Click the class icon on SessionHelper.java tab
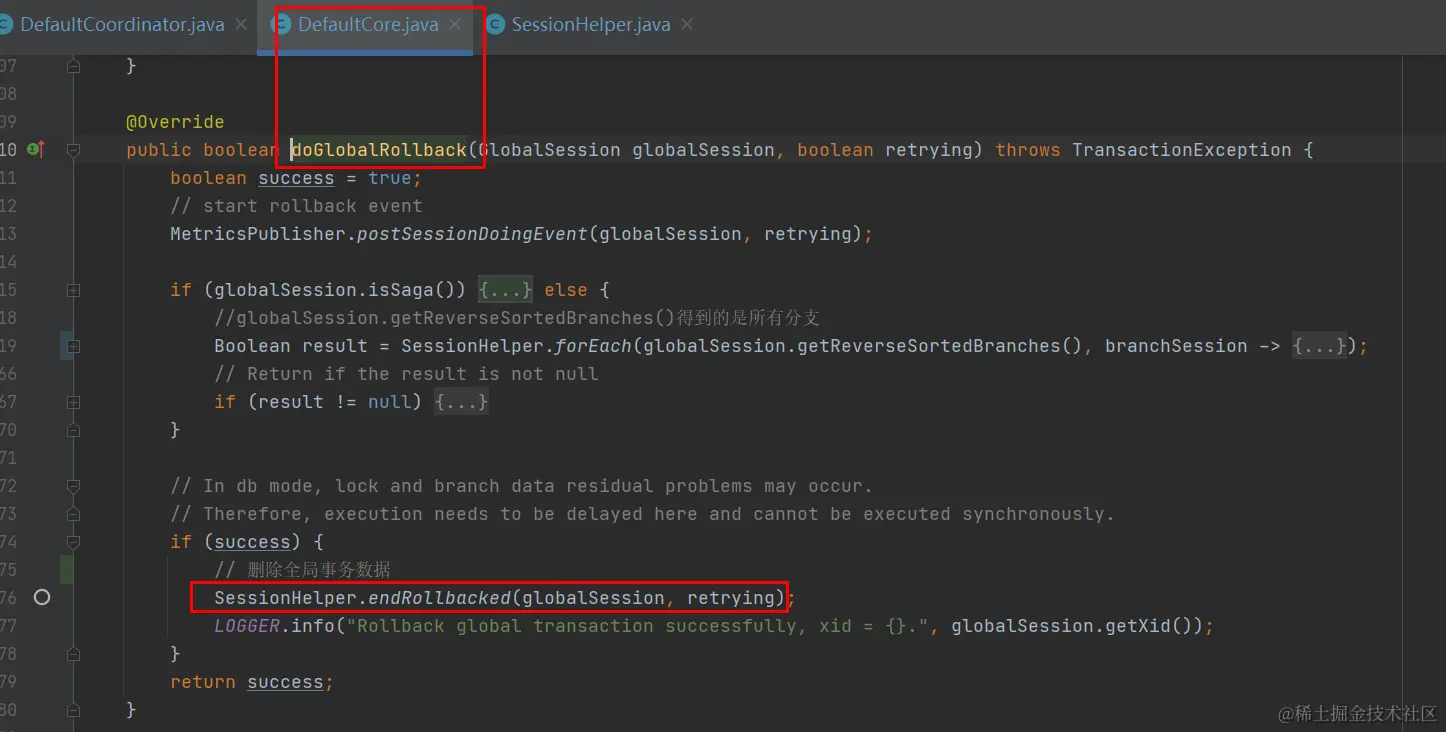The width and height of the screenshot is (1446, 732). (495, 25)
